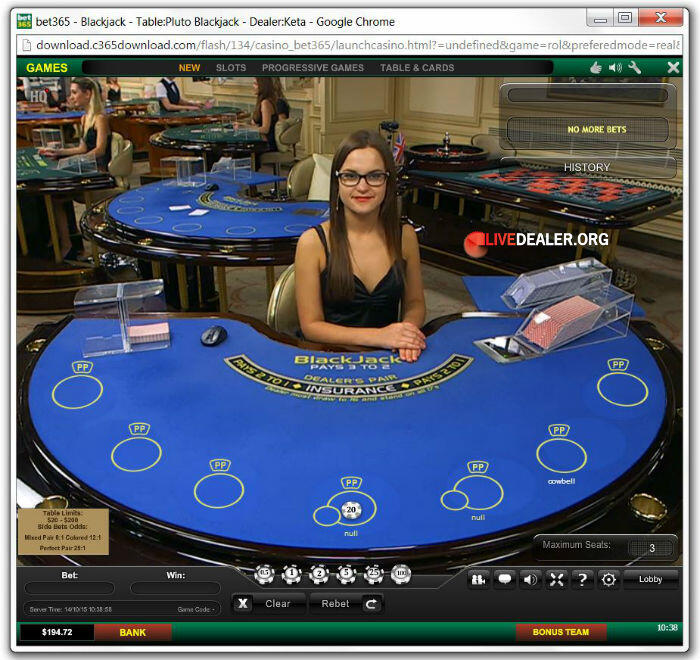Click the 10:38 clock in the bottom bar
The width and height of the screenshot is (700, 660).
[x=667, y=627]
